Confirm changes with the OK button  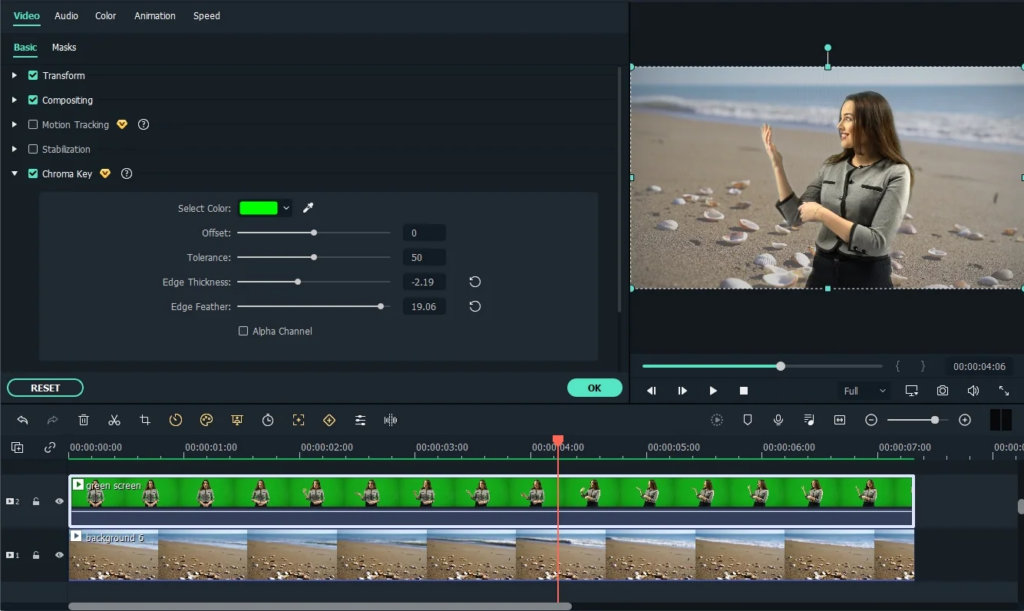[594, 386]
